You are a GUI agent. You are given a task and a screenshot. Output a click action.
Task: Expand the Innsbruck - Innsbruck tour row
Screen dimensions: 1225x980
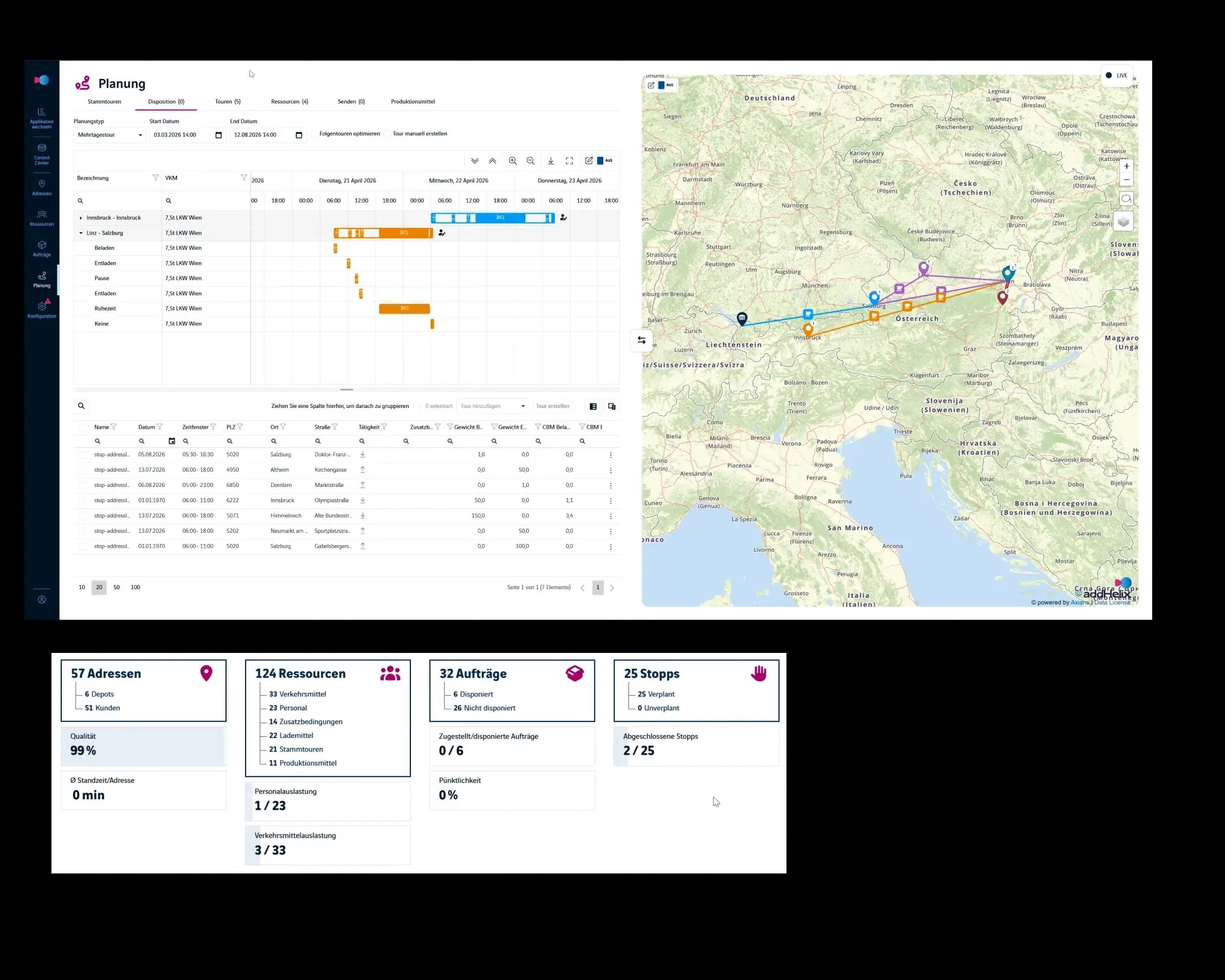tap(81, 218)
